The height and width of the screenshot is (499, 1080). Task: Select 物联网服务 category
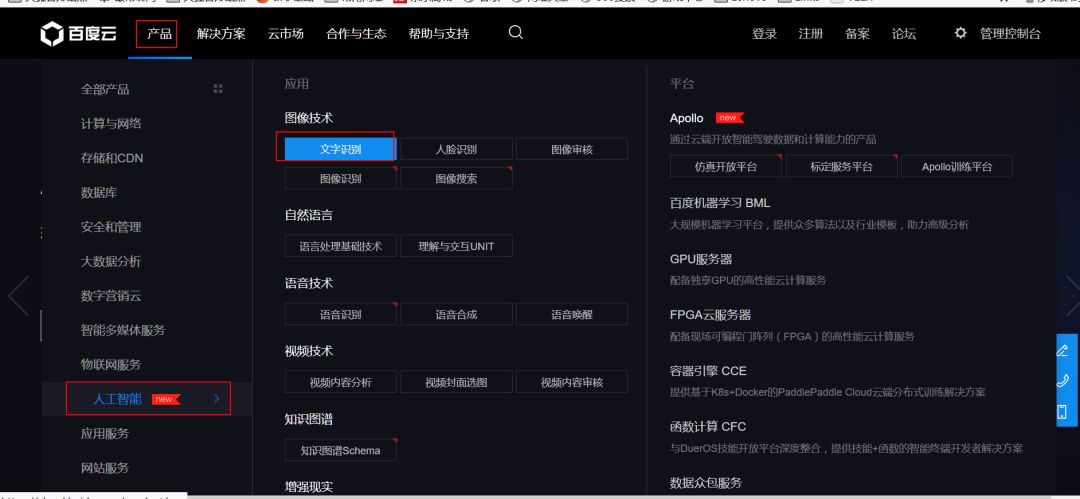[x=111, y=365]
